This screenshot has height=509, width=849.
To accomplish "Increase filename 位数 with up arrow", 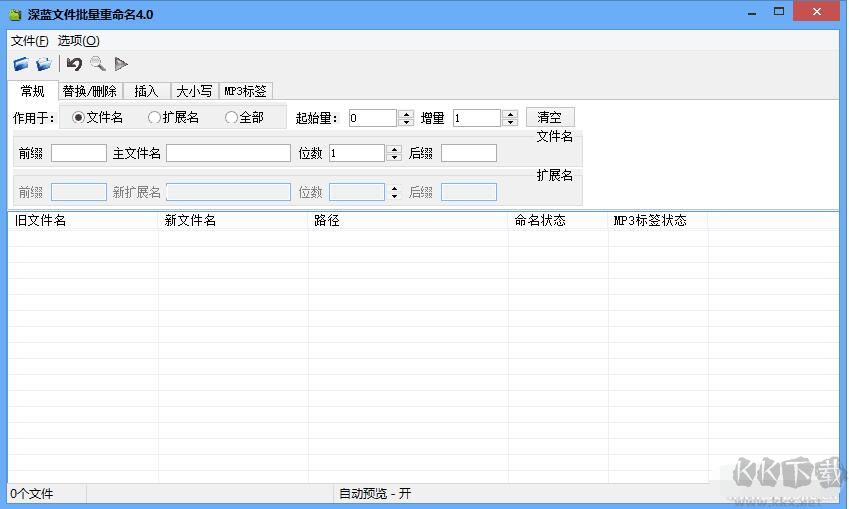I will 395,149.
